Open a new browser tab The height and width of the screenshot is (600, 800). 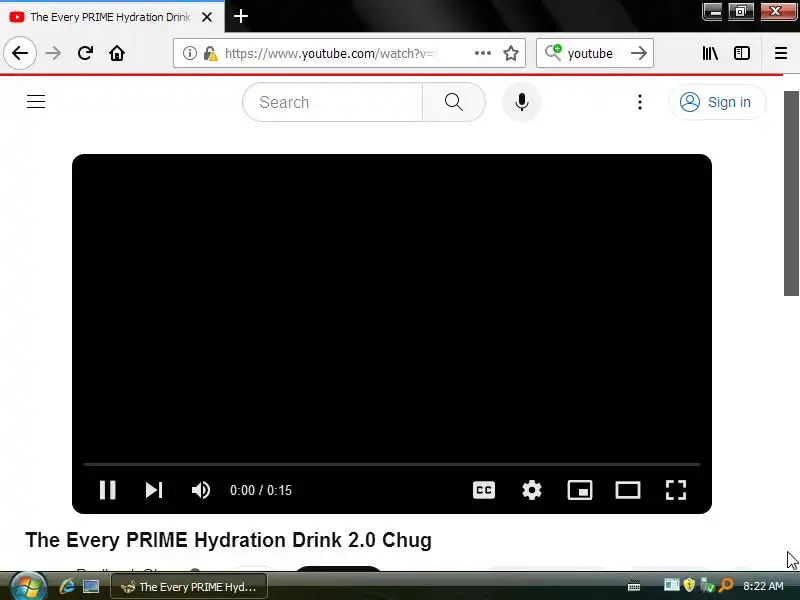pyautogui.click(x=241, y=16)
